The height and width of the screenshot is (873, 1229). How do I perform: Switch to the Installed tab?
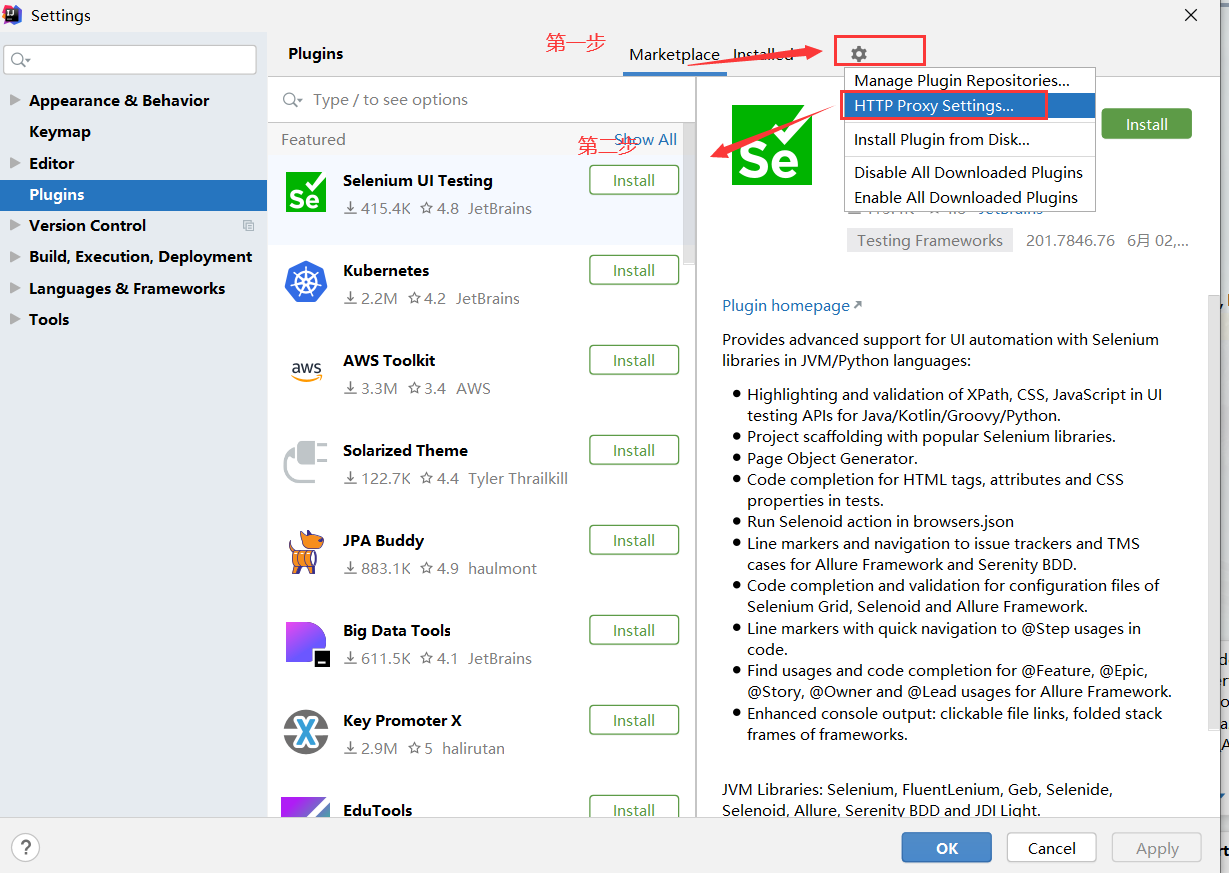coord(763,55)
